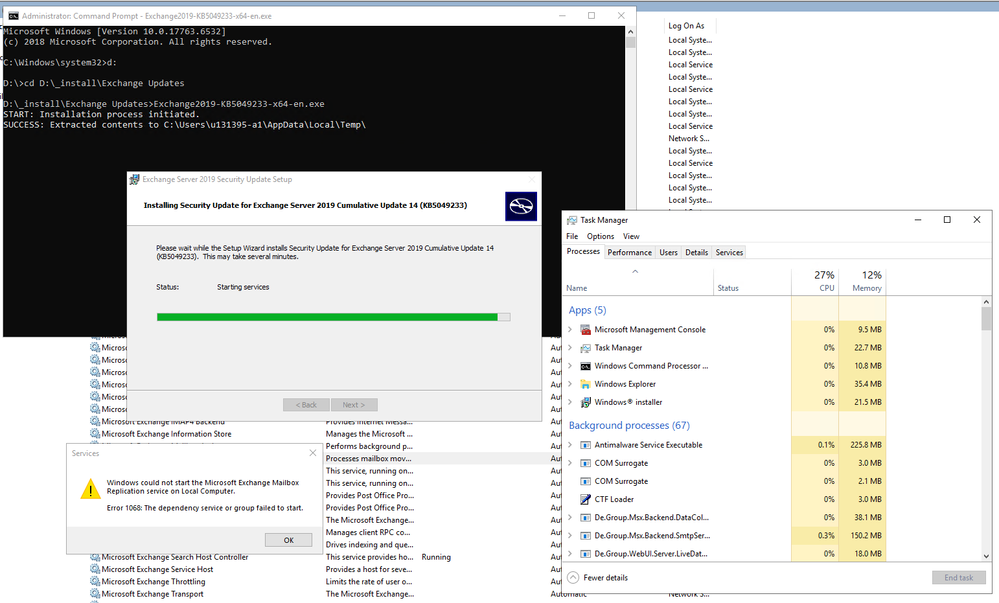Image resolution: width=999 pixels, height=603 pixels.
Task: Expand the Microsoft Management Console process group
Action: [x=570, y=330]
